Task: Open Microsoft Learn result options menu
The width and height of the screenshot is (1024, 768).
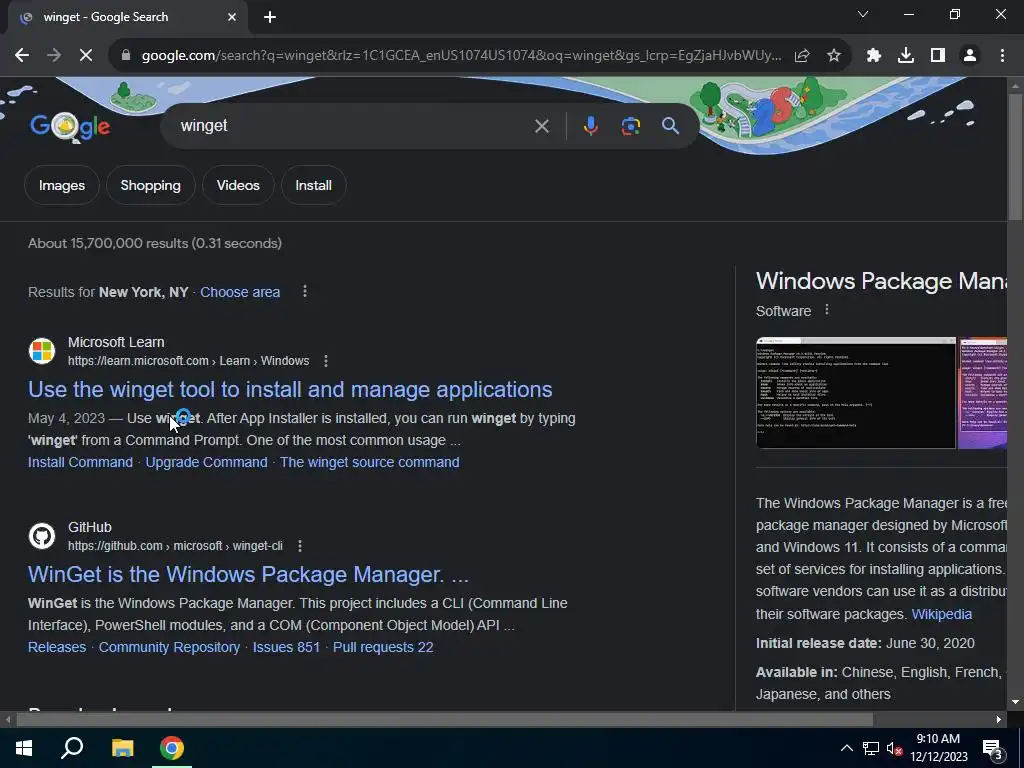Action: [326, 360]
